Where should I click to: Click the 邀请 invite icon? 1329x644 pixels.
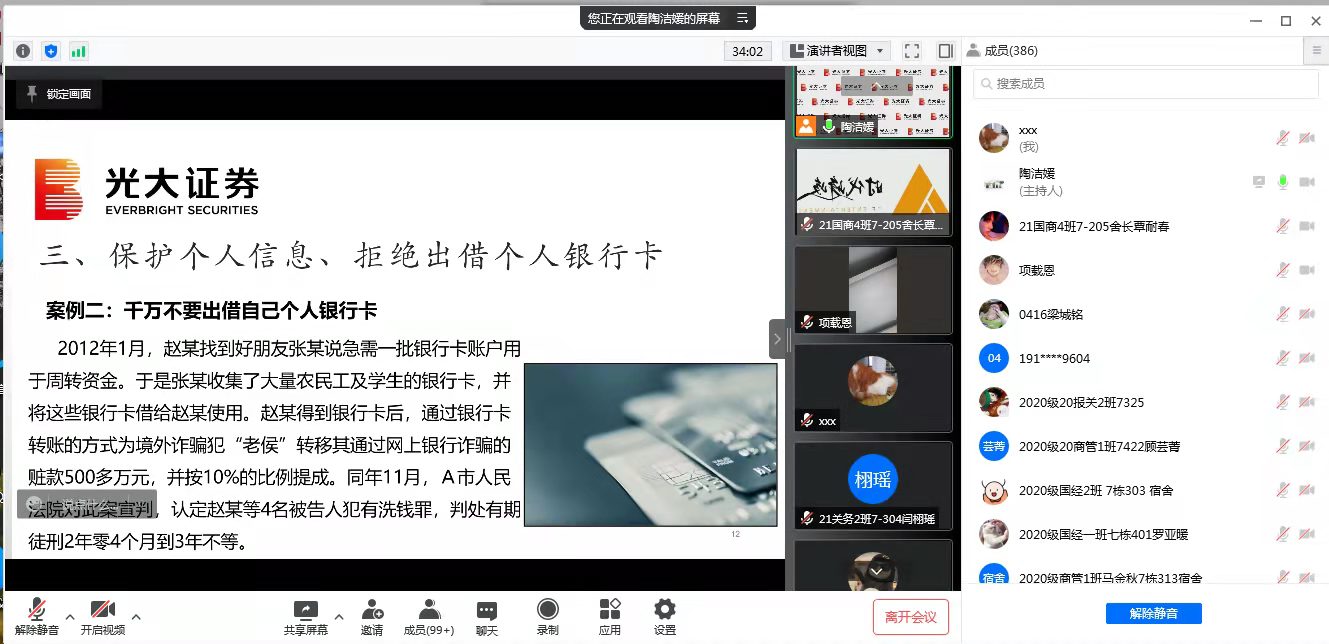(x=372, y=610)
